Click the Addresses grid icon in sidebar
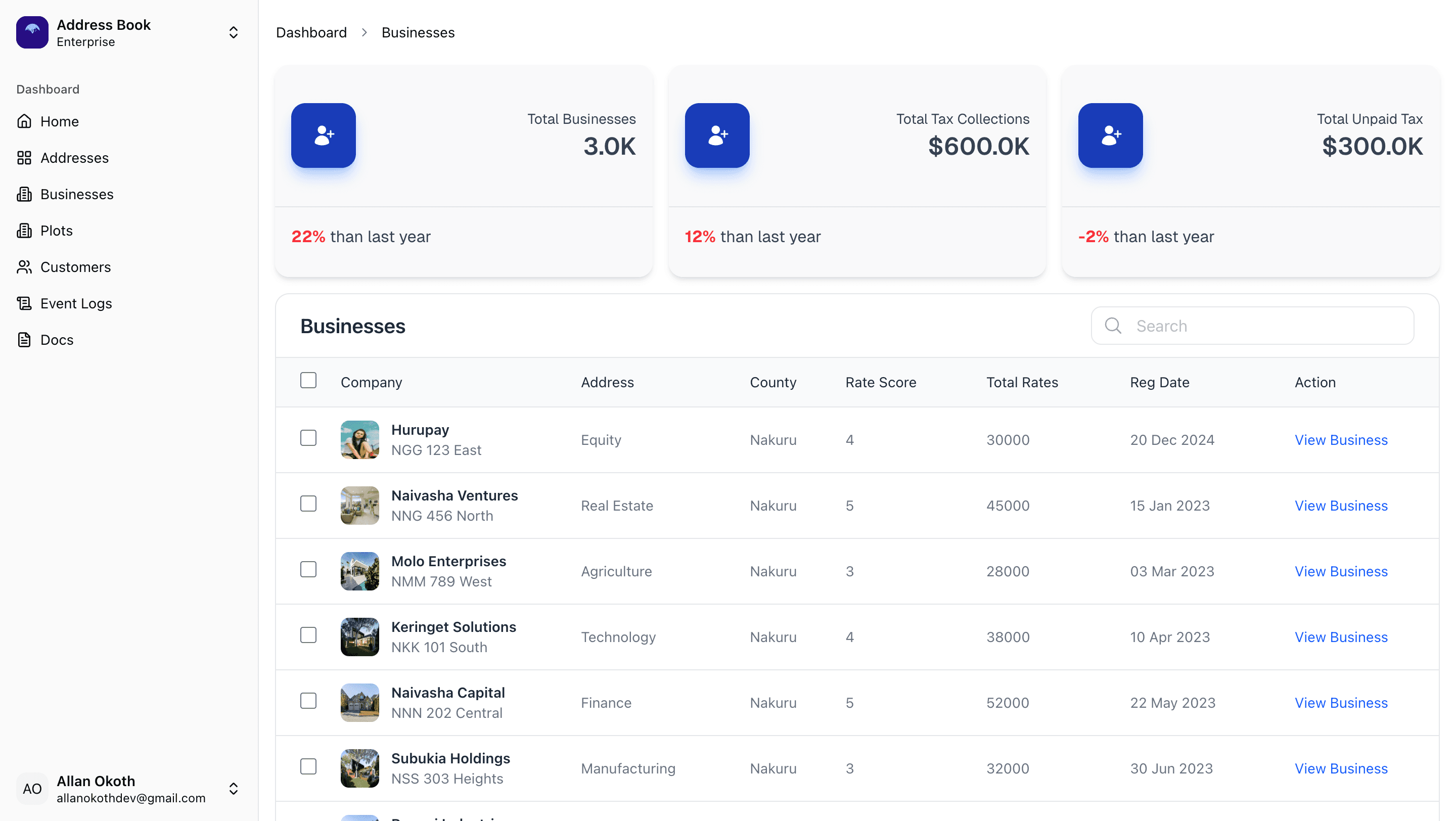Image resolution: width=1456 pixels, height=821 pixels. point(24,158)
